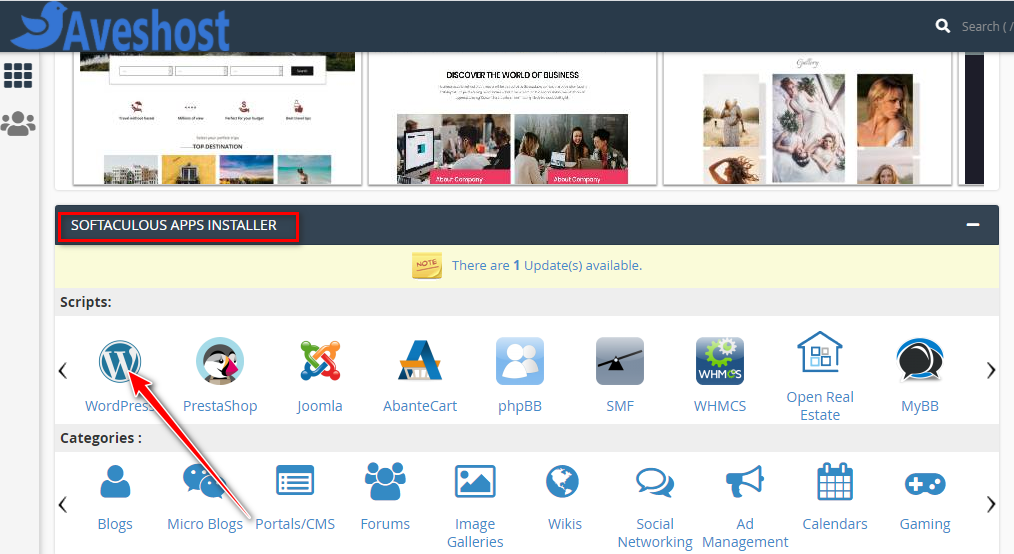Open the updates available notice link
1014x554 pixels.
tap(546, 265)
